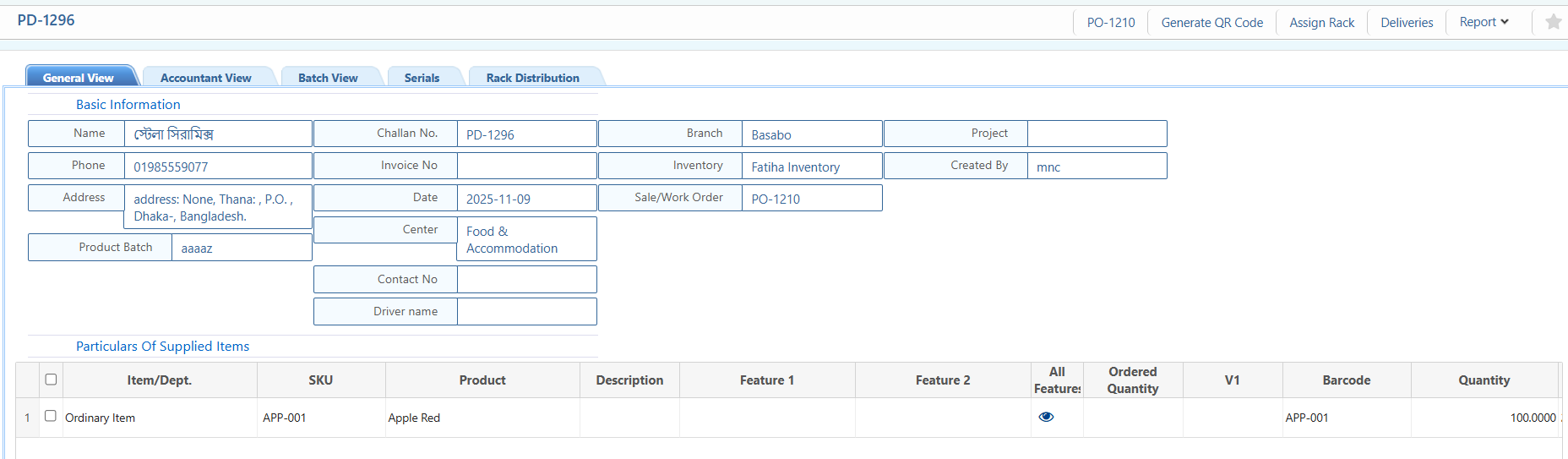
Task: View all features eye icon for Apple Red
Action: tap(1046, 417)
